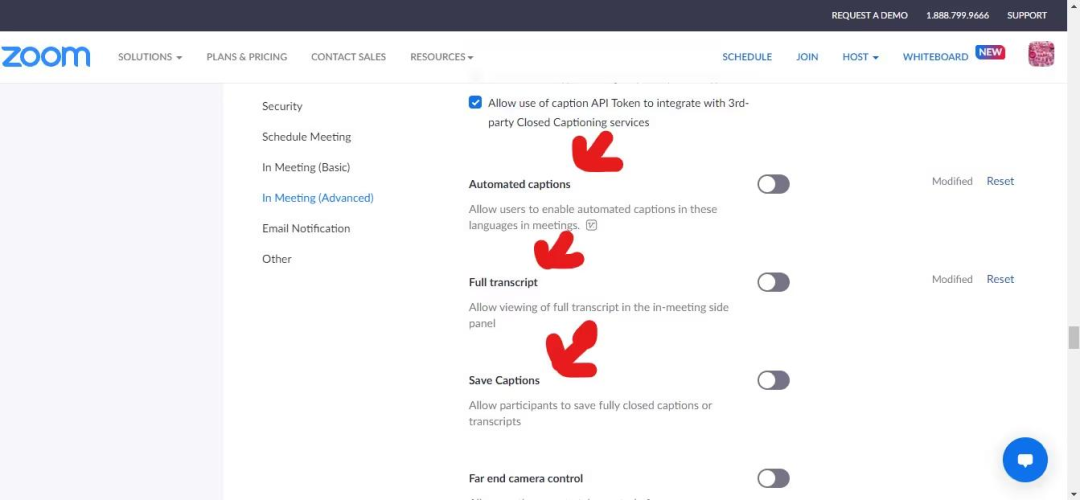The height and width of the screenshot is (500, 1080).
Task: Expand the Host dropdown menu
Action: point(860,57)
